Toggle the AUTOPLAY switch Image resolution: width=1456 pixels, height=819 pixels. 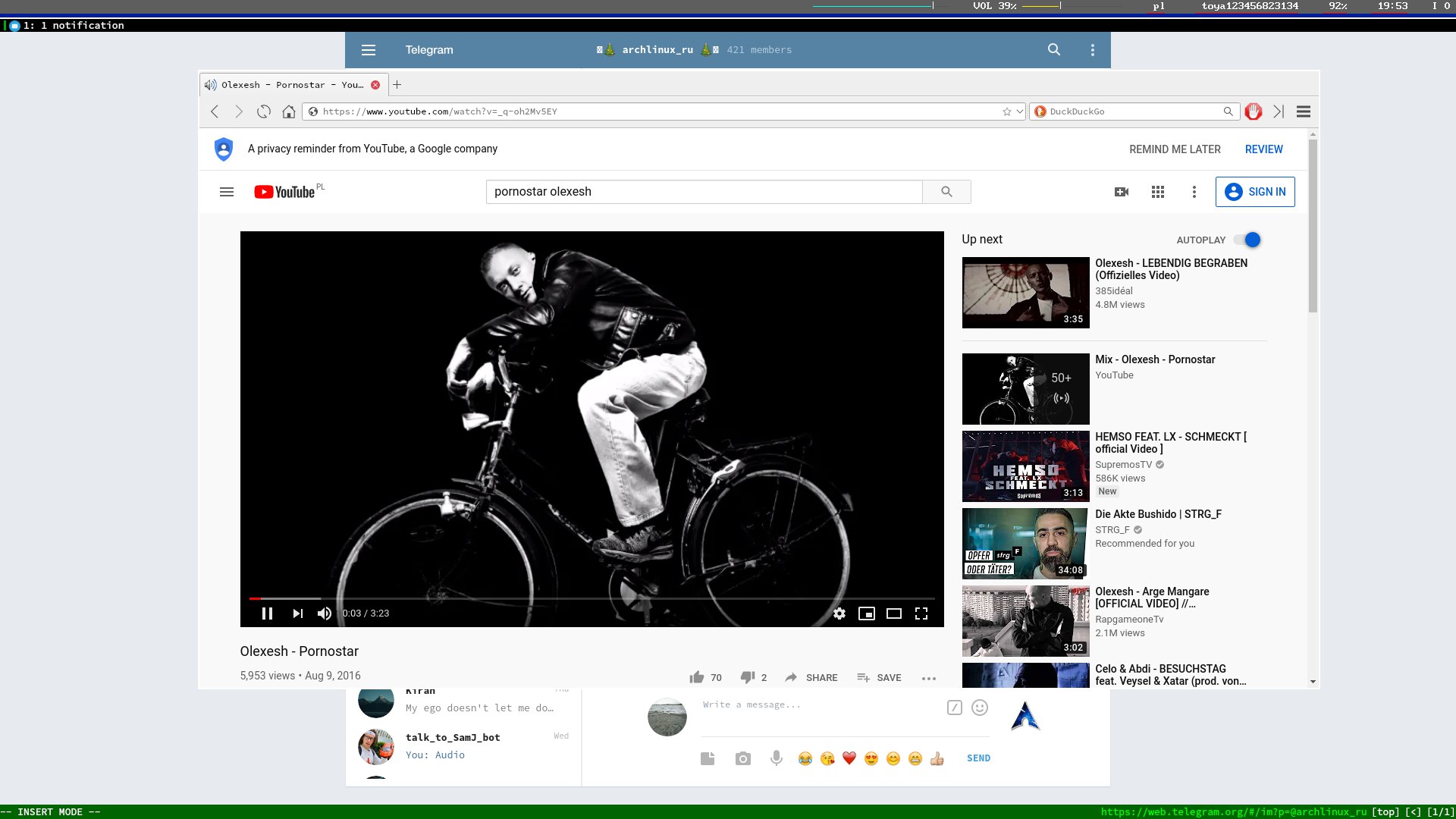coord(1246,240)
